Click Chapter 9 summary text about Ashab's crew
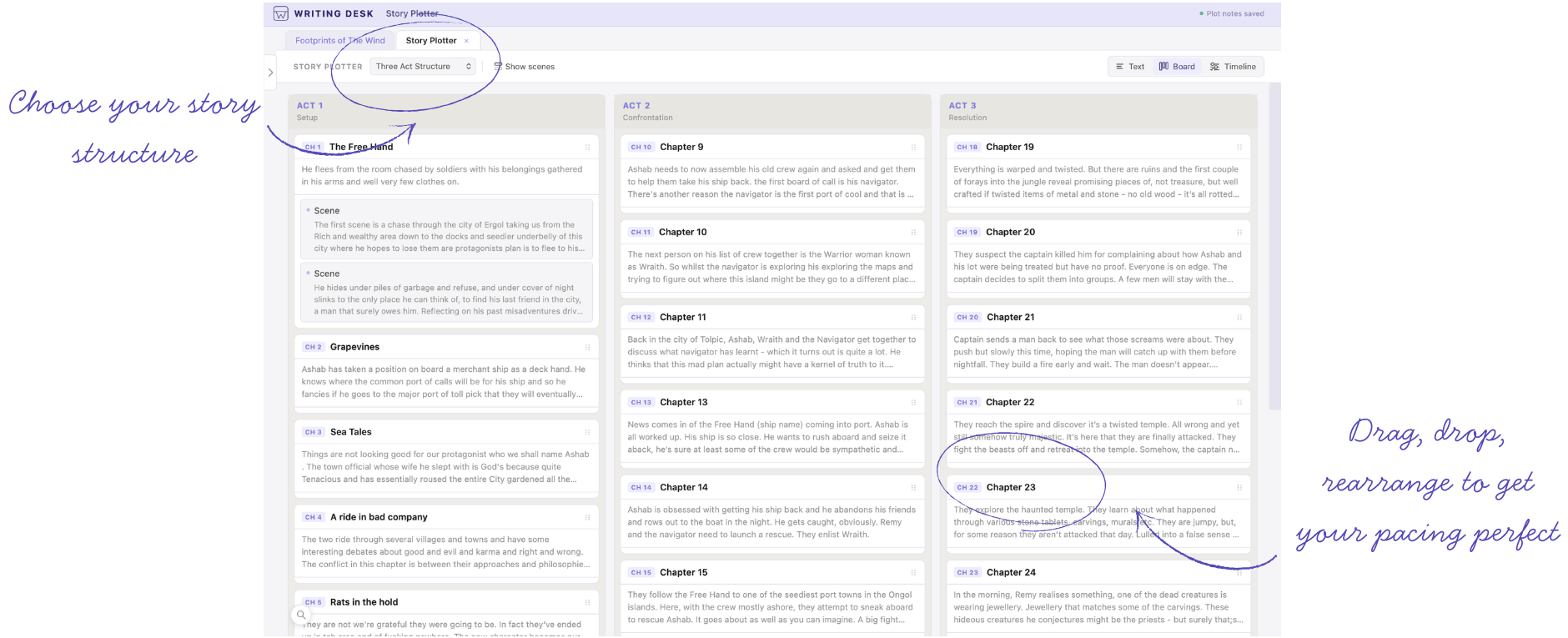 pyautogui.click(x=771, y=182)
